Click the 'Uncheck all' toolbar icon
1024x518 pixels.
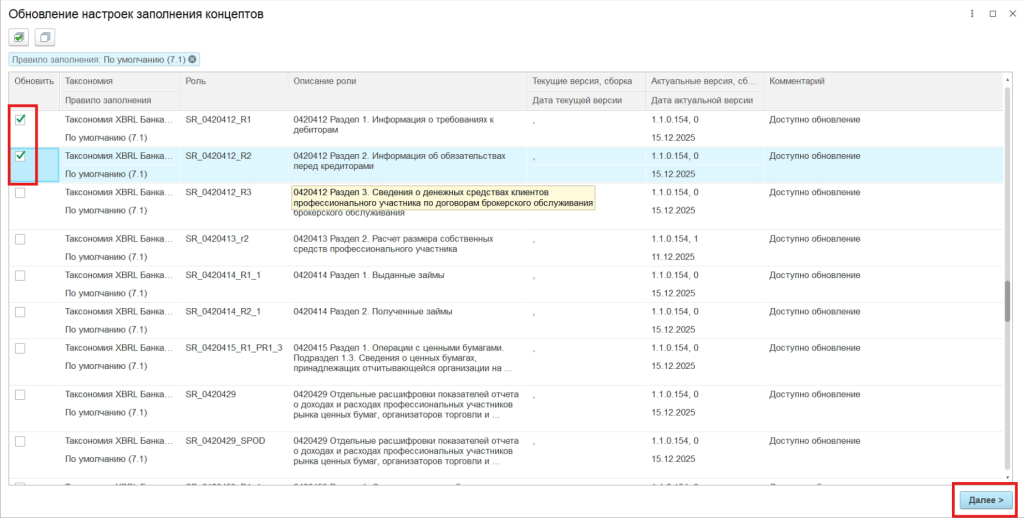pos(44,37)
